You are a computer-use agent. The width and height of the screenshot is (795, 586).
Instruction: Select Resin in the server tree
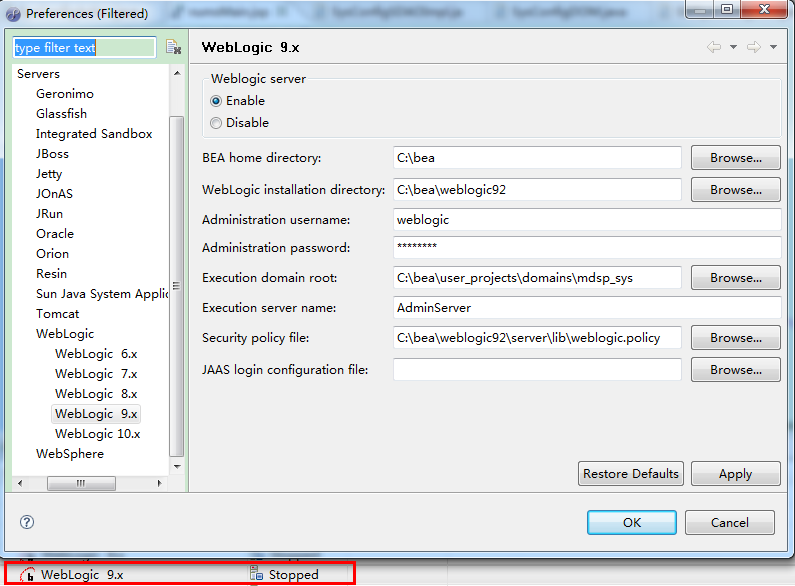[51, 274]
